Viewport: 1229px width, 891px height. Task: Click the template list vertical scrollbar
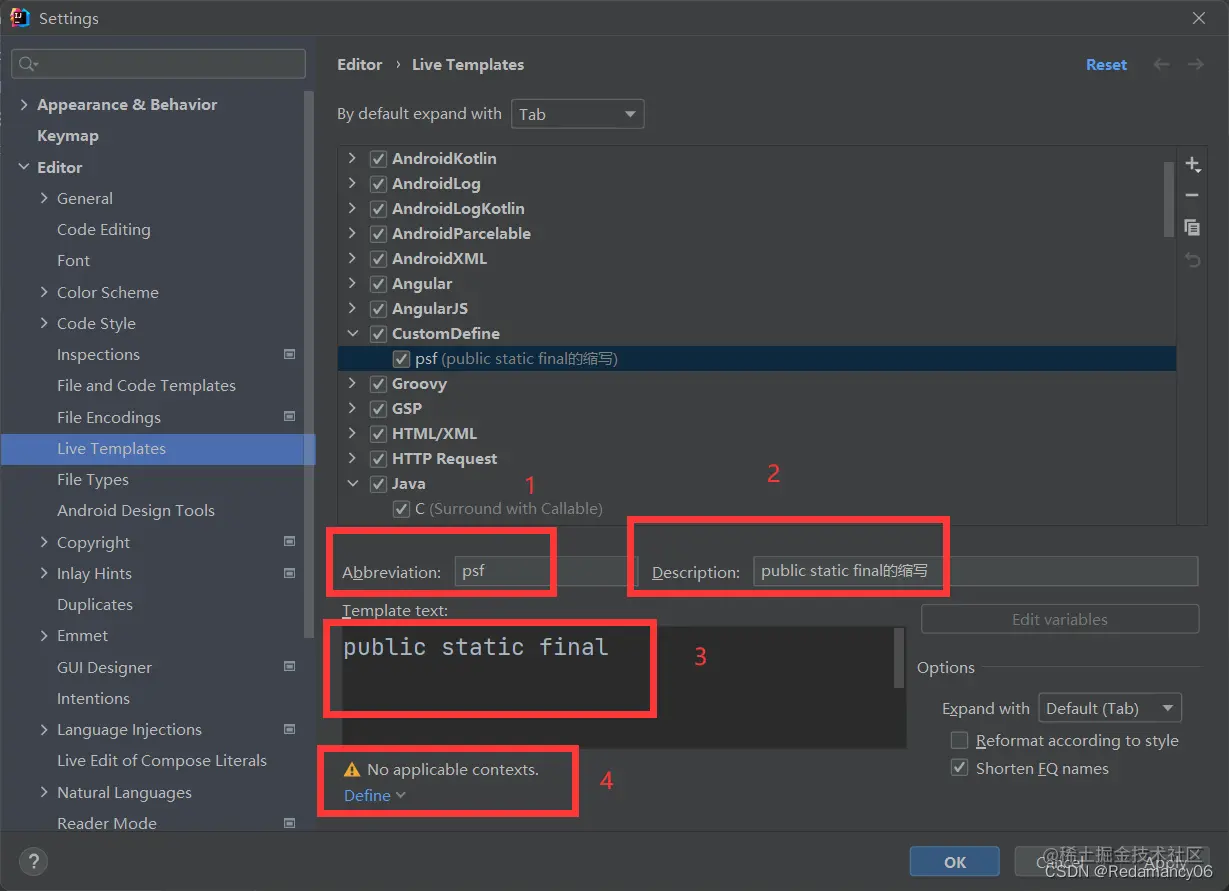click(x=1169, y=200)
